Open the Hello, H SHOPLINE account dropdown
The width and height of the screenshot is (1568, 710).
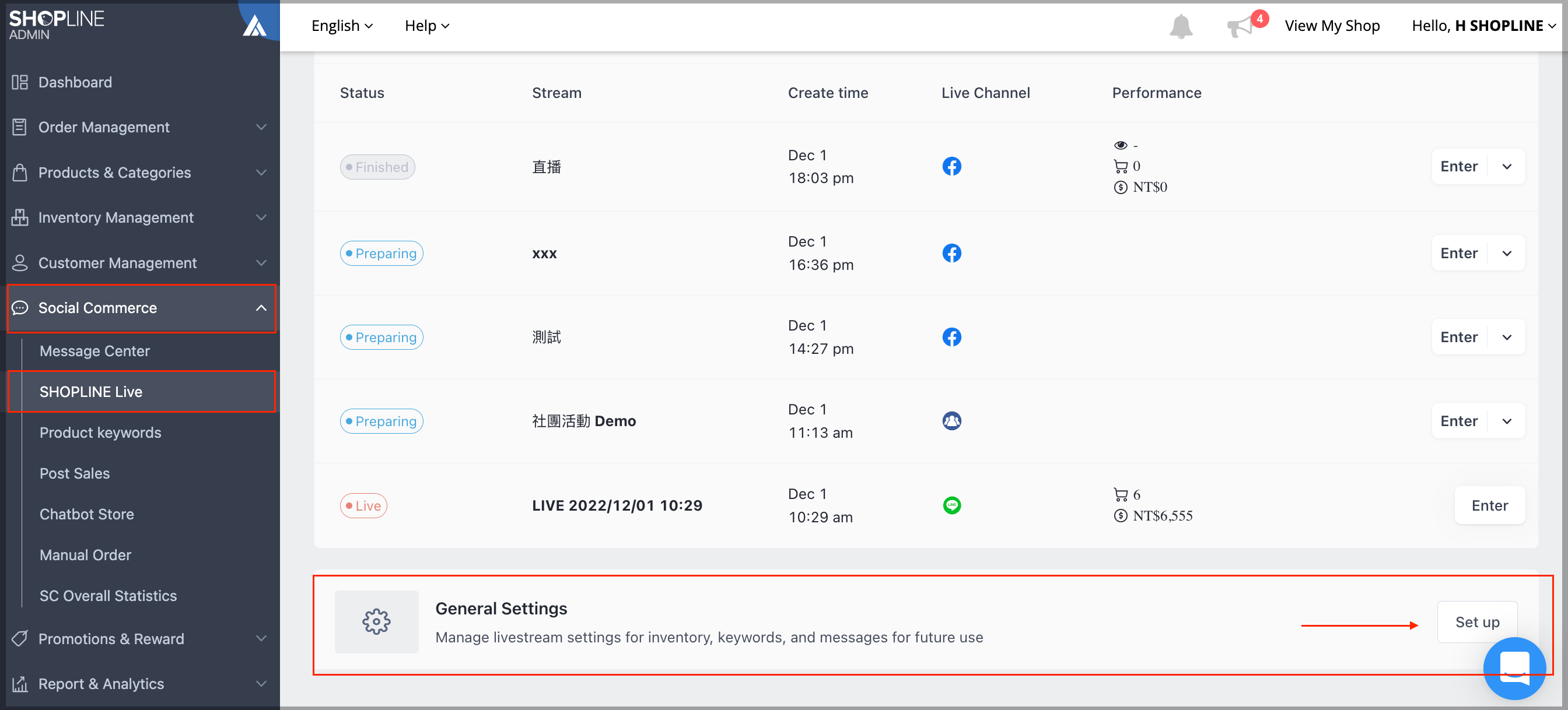[x=1483, y=26]
